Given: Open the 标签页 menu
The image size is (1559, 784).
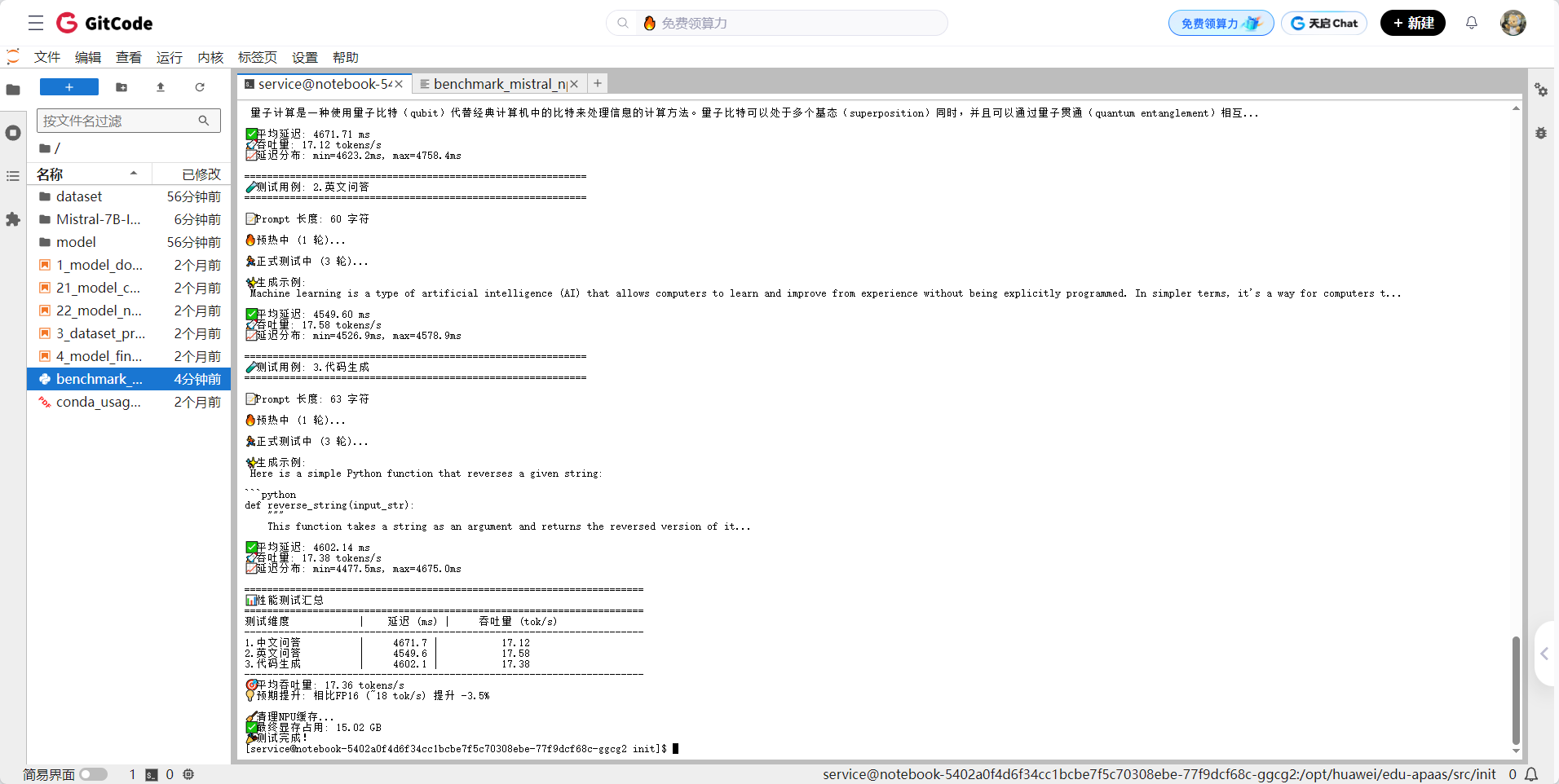Looking at the screenshot, I should pyautogui.click(x=258, y=57).
